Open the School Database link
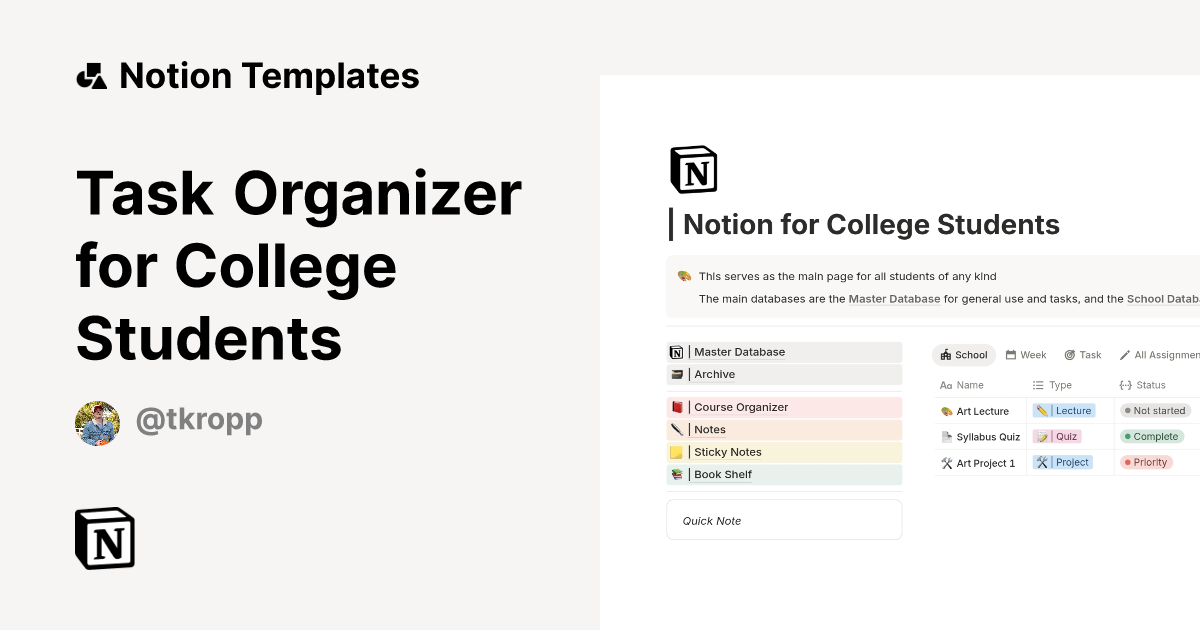The image size is (1200, 630). pos(1163,298)
